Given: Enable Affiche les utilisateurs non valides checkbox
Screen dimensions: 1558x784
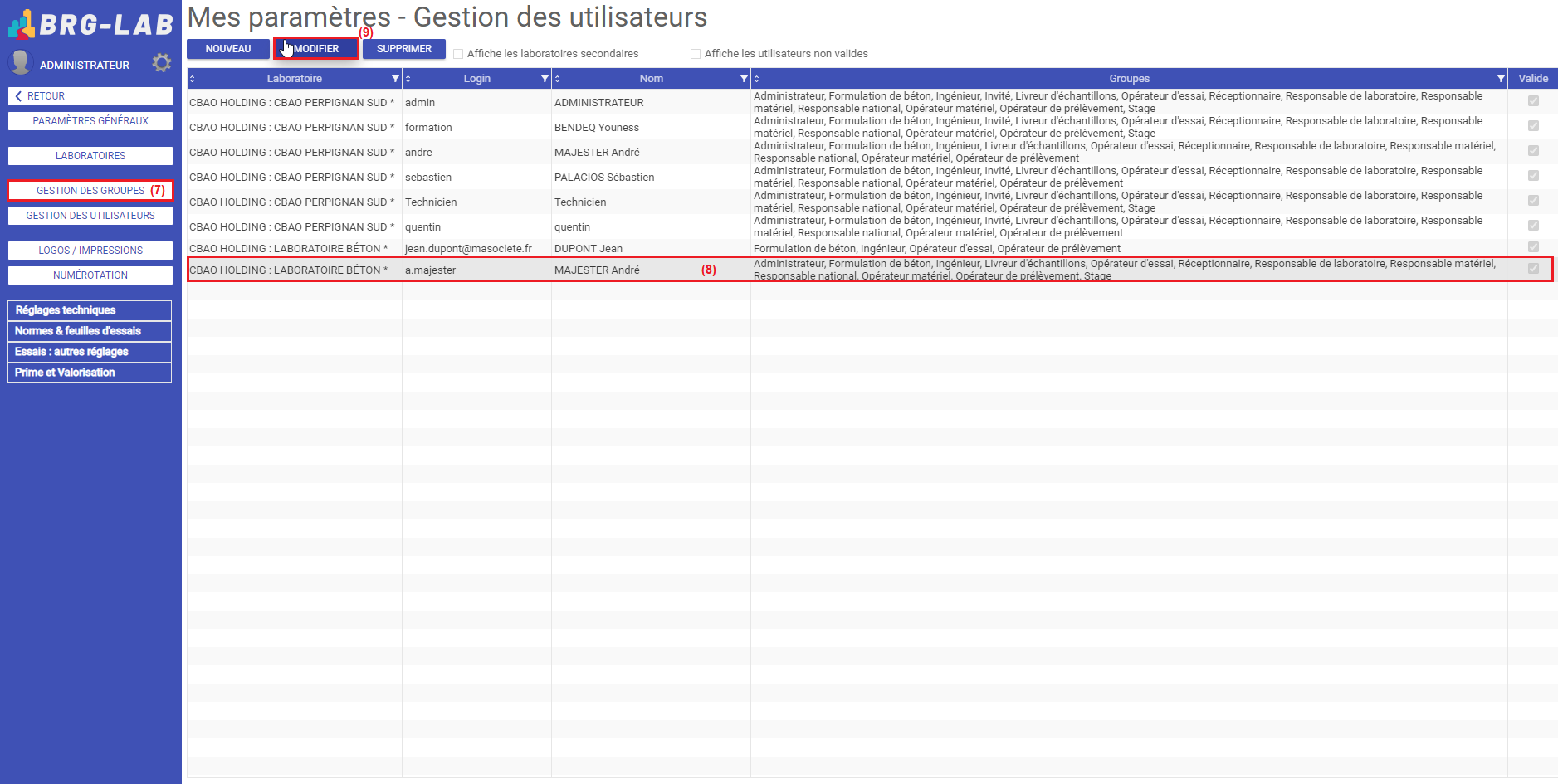Looking at the screenshot, I should pyautogui.click(x=696, y=54).
